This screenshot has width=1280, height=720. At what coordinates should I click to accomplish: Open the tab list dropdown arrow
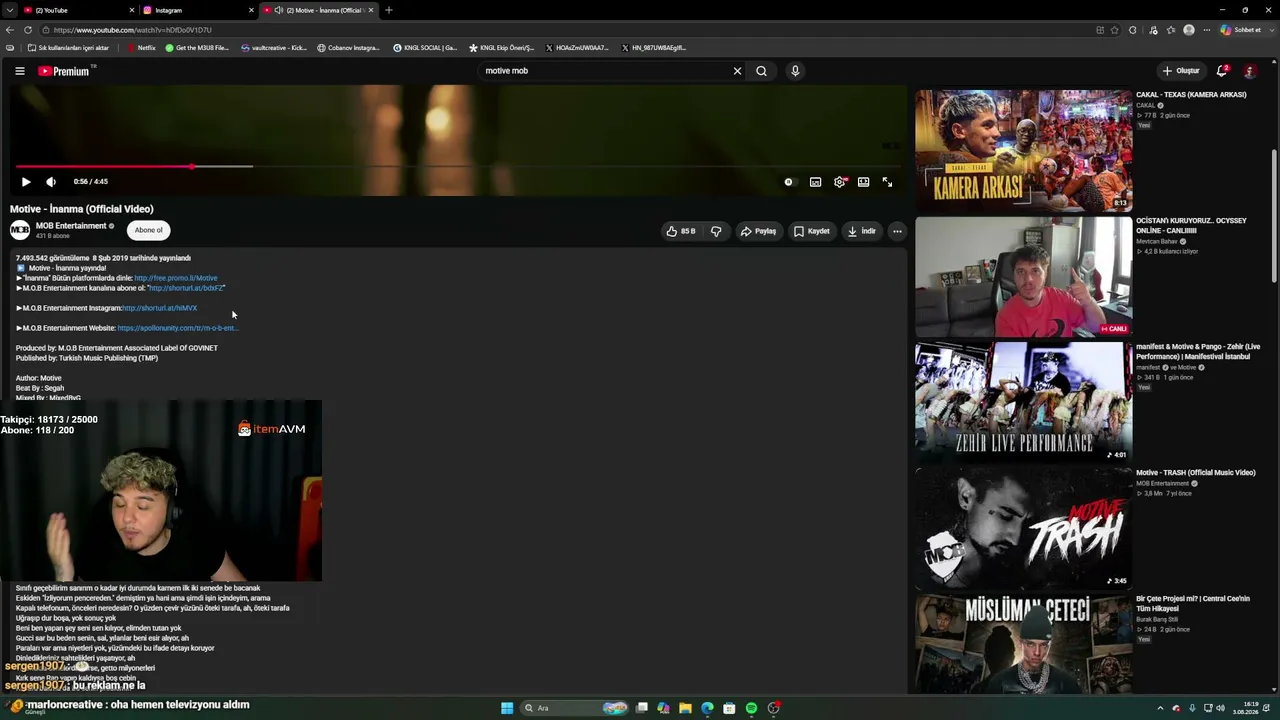point(9,10)
